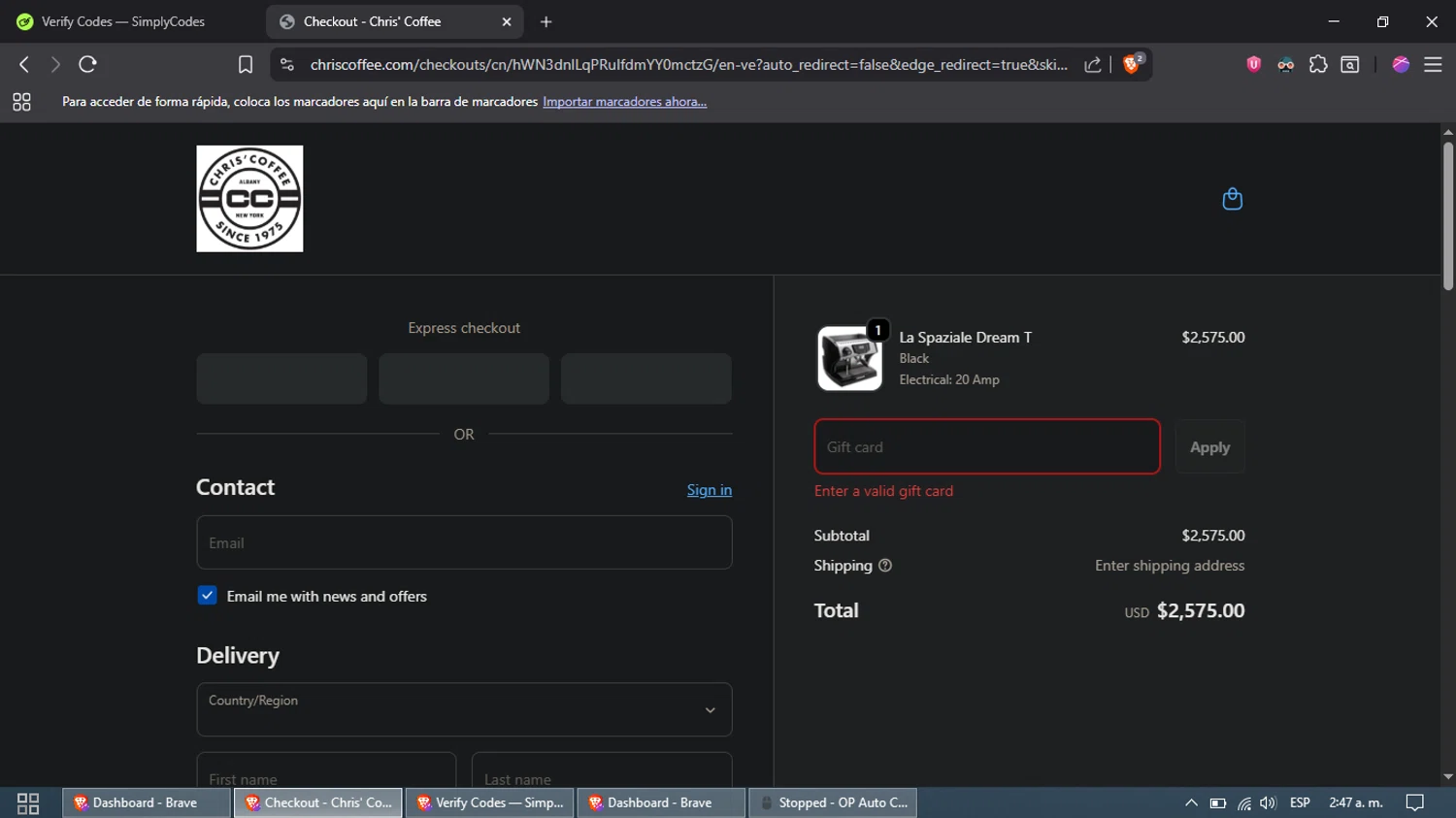
Task: Click the first express checkout button
Action: [x=281, y=378]
